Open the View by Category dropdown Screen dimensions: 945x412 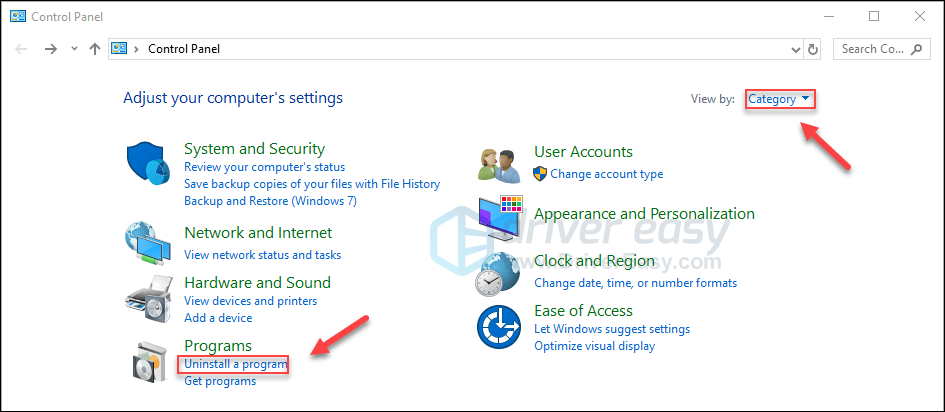tap(779, 99)
